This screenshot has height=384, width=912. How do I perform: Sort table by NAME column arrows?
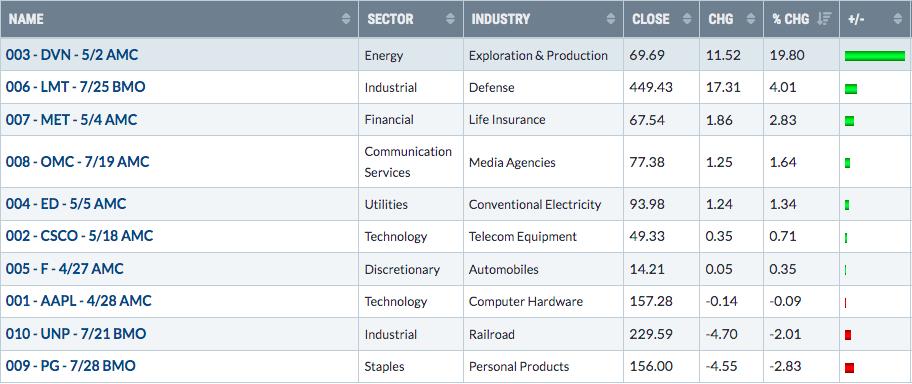click(346, 19)
